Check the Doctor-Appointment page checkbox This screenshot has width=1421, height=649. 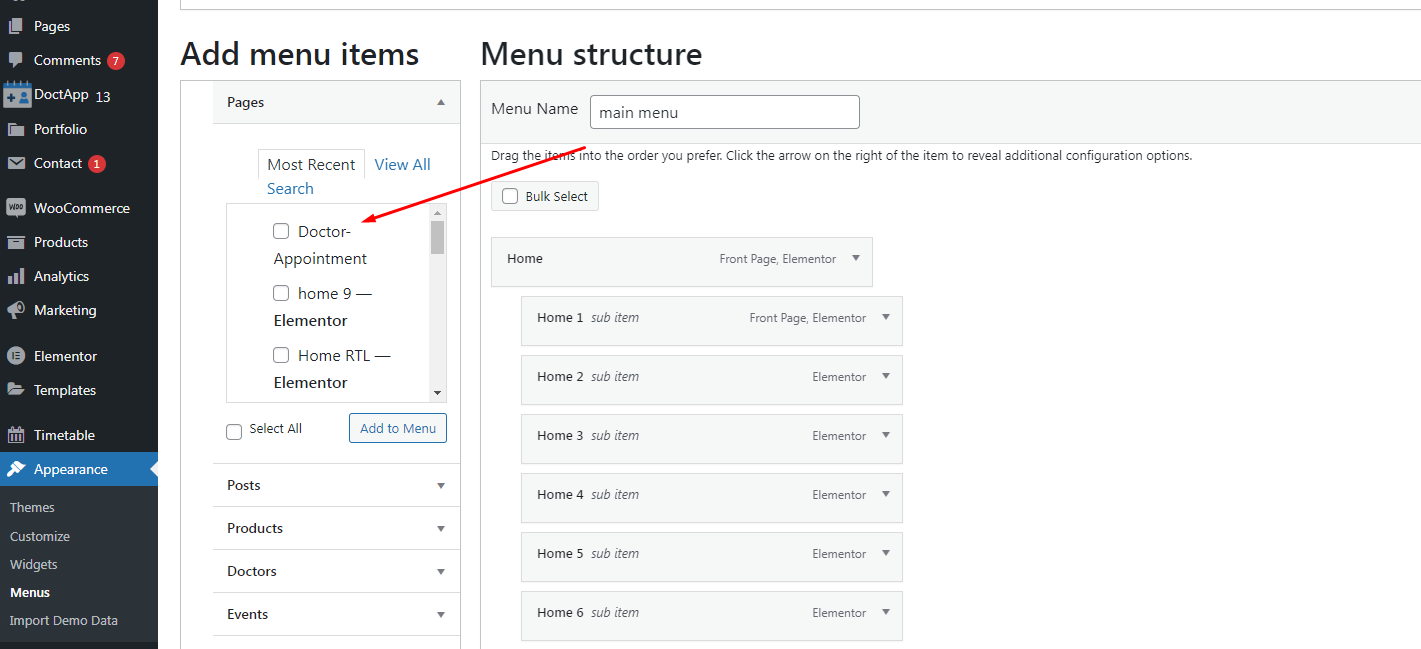coord(281,231)
